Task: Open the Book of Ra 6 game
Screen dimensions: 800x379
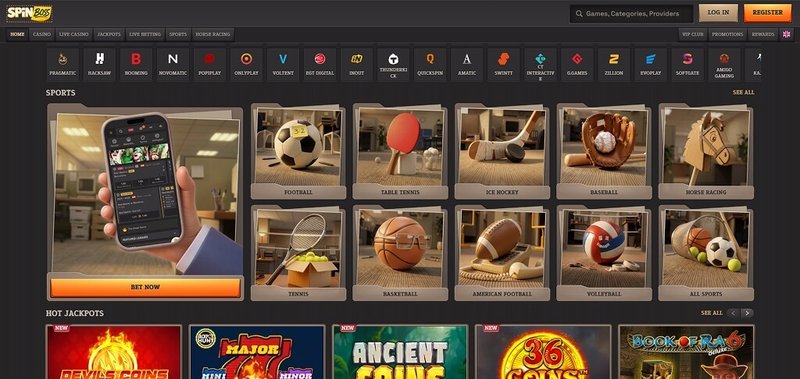Action: [686, 352]
